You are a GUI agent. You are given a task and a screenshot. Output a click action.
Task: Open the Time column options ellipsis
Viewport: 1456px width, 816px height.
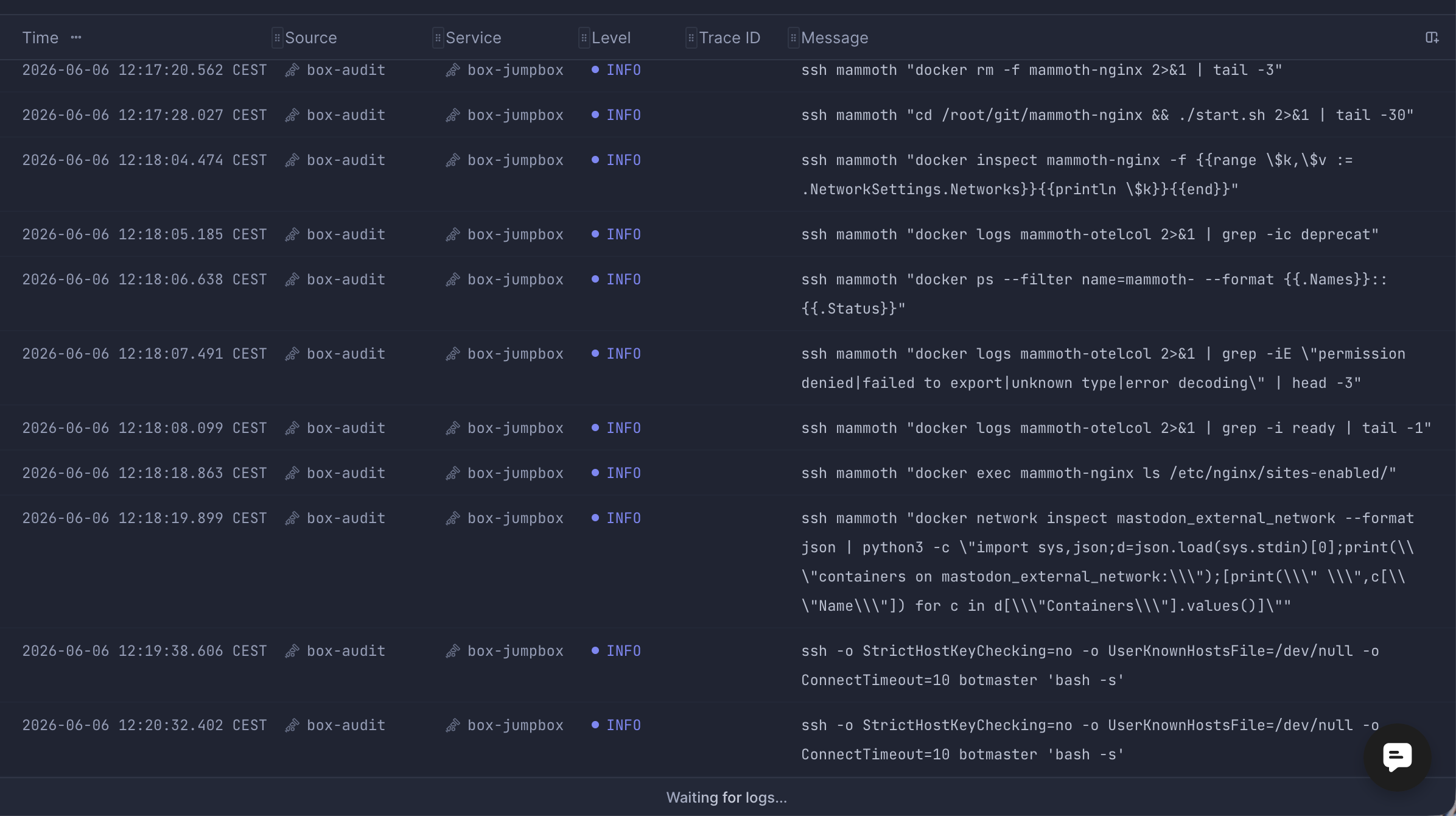[76, 37]
